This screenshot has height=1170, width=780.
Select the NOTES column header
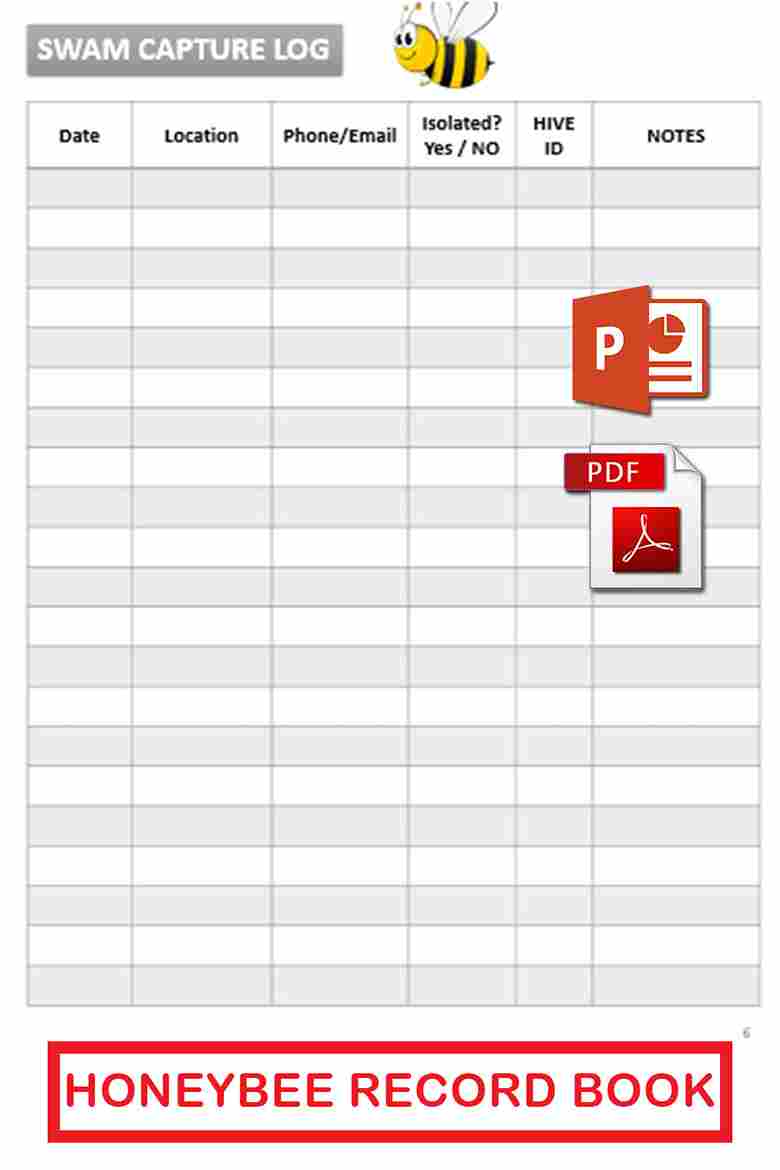coord(676,136)
